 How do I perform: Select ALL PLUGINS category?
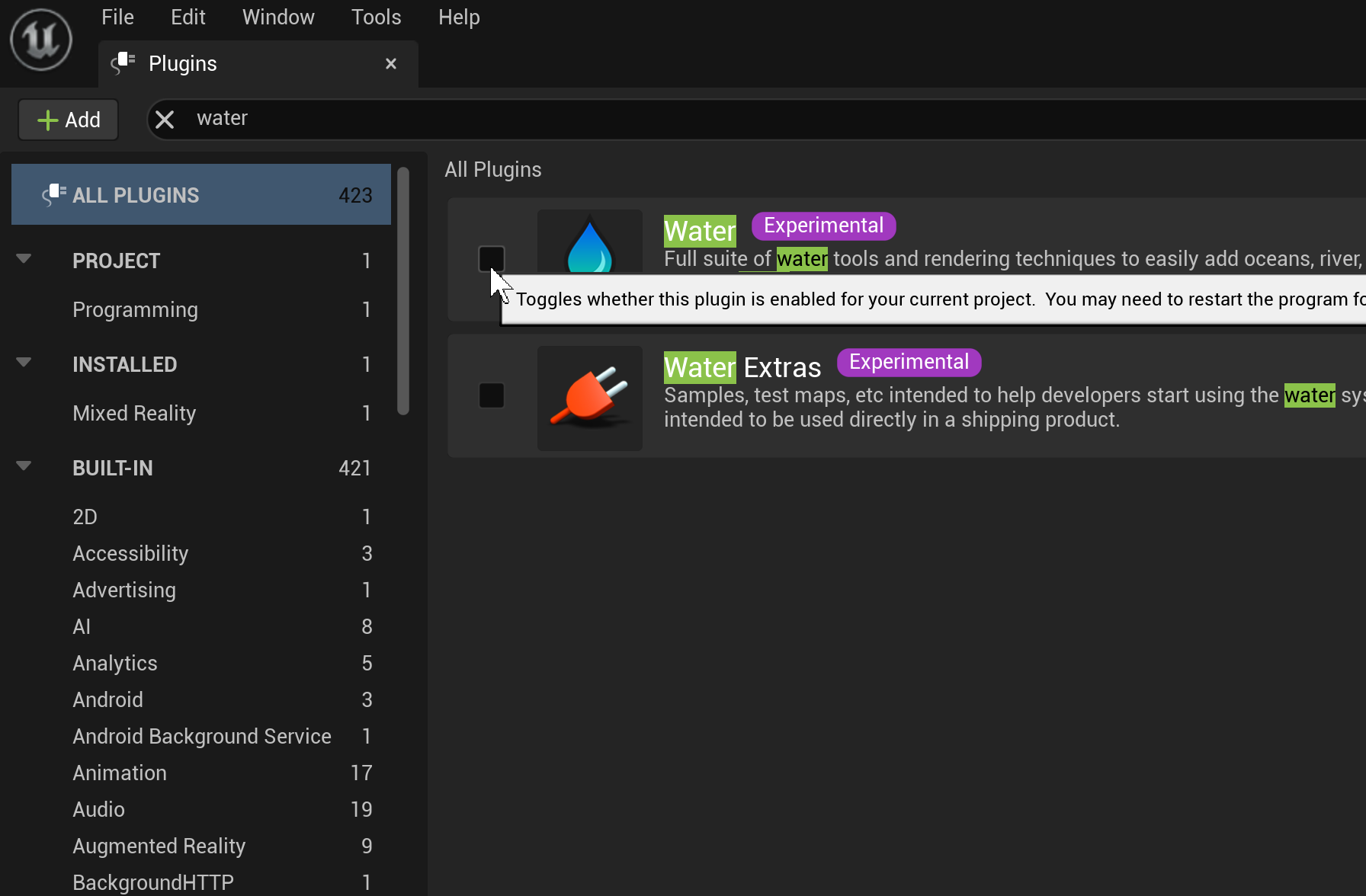201,195
